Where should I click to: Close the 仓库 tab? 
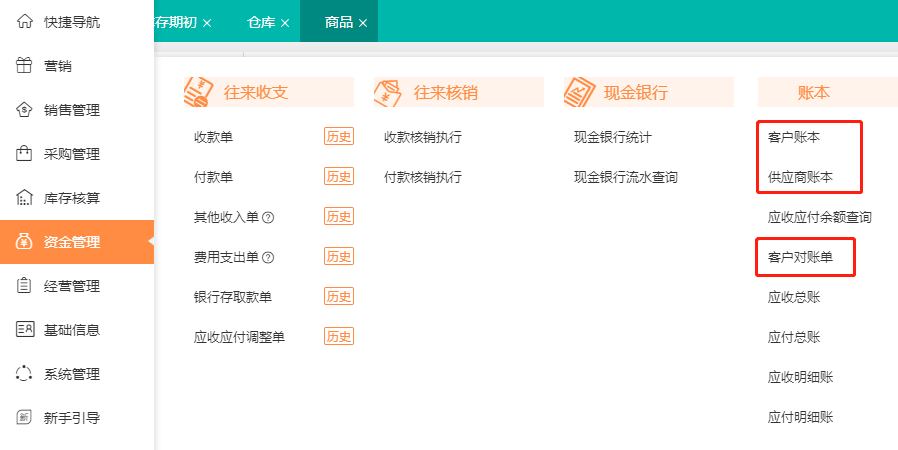coord(285,23)
